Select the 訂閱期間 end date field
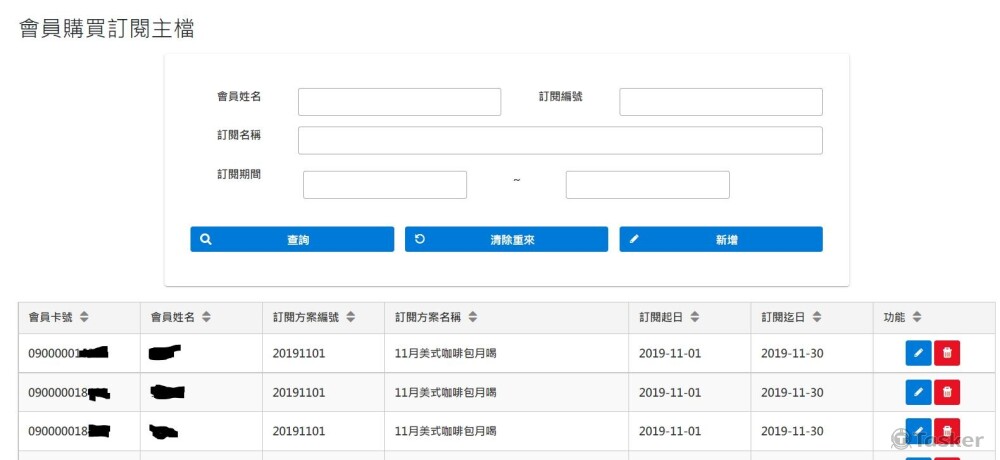This screenshot has height=460, width=1000. click(647, 185)
